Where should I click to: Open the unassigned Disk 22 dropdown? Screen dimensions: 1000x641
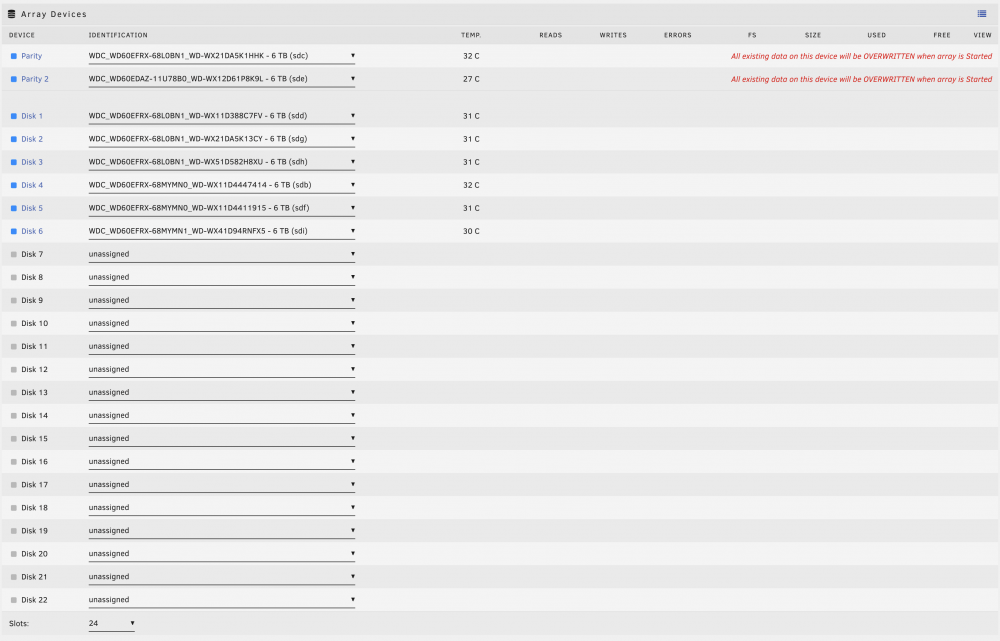(221, 600)
